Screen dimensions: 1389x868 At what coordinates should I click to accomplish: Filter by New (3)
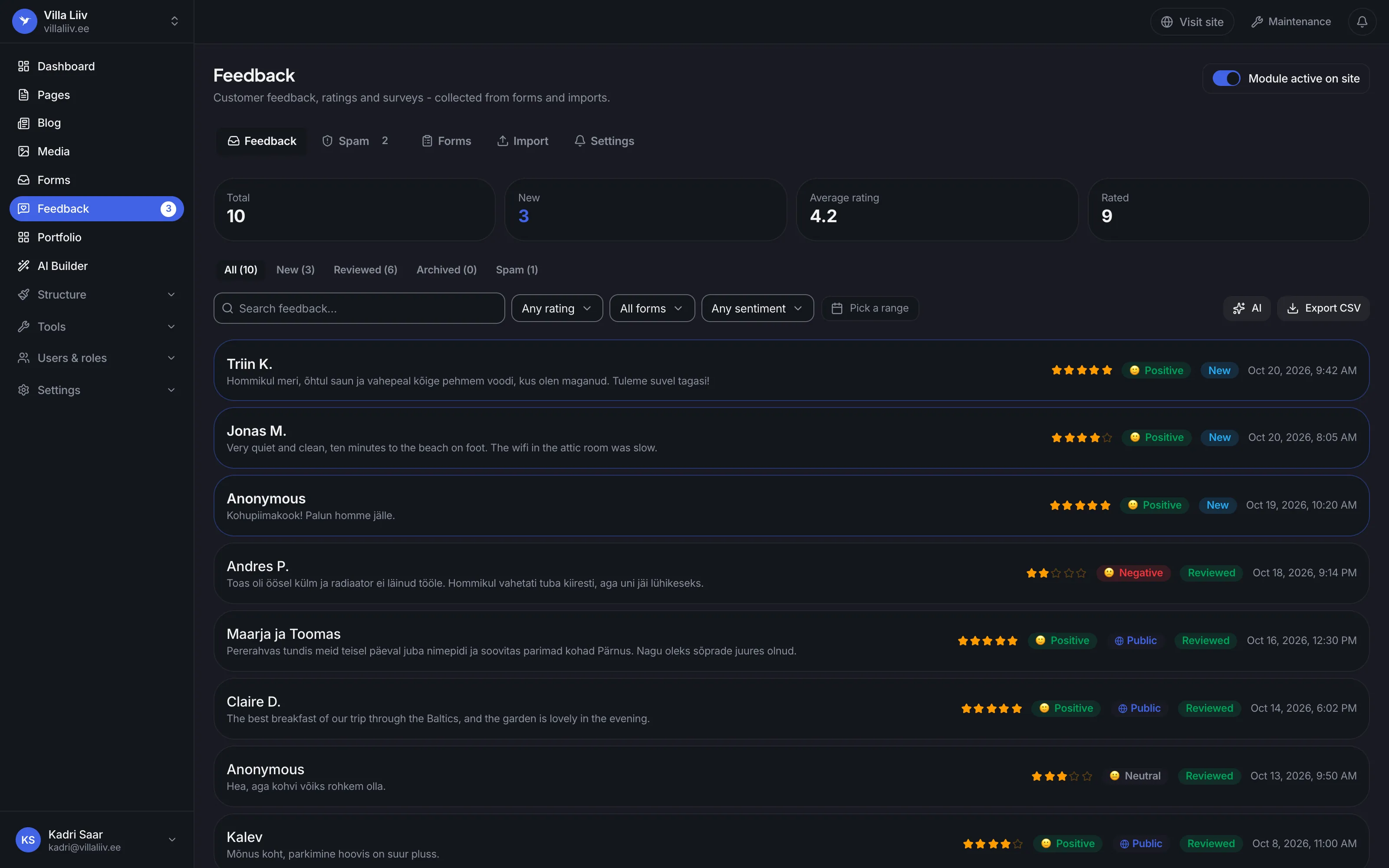tap(295, 270)
